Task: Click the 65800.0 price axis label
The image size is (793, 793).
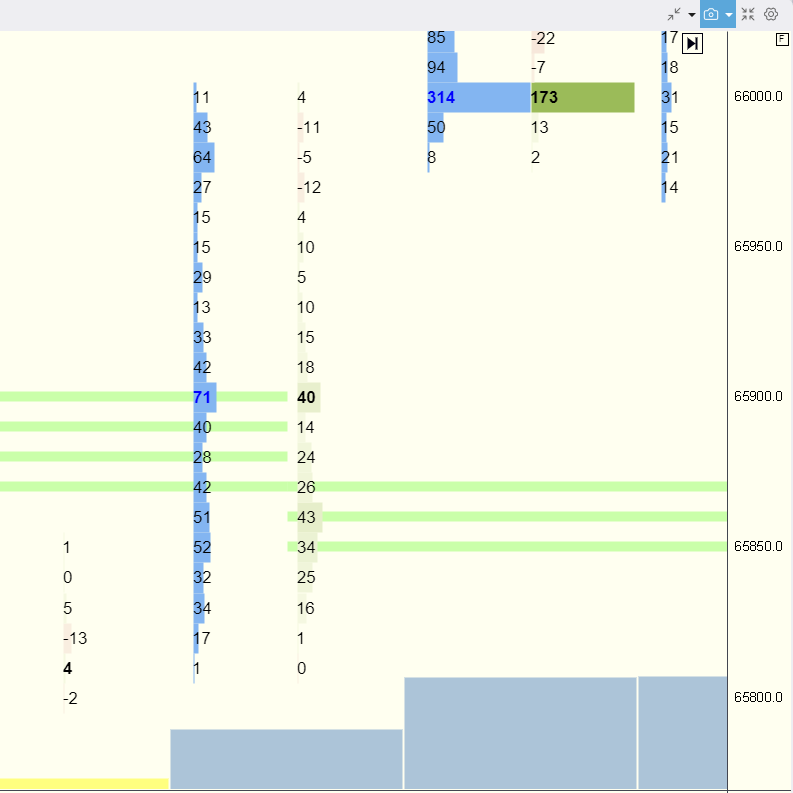Action: (758, 697)
